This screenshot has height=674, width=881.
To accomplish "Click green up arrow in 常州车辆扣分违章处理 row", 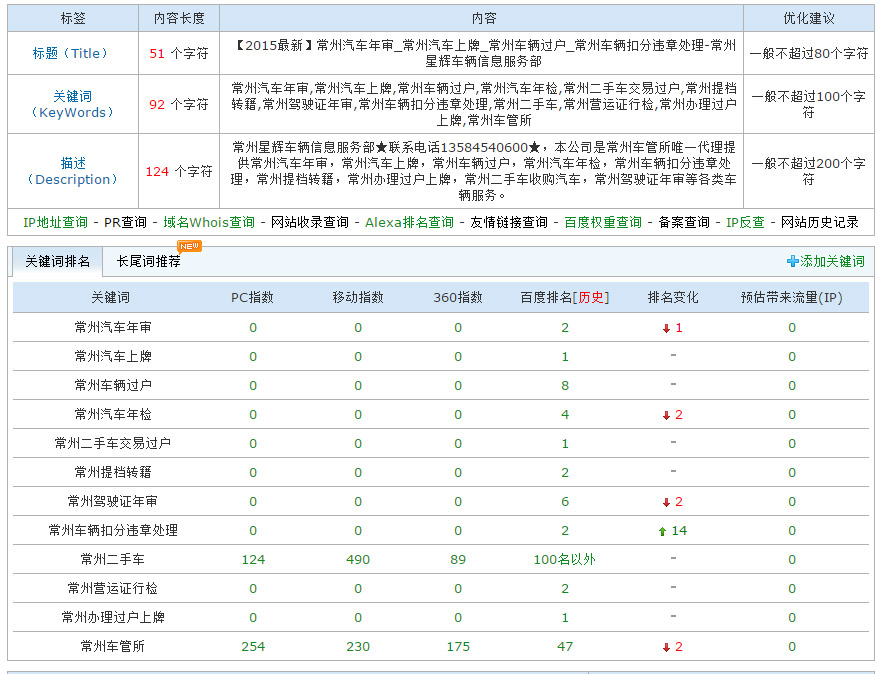I will [x=662, y=531].
